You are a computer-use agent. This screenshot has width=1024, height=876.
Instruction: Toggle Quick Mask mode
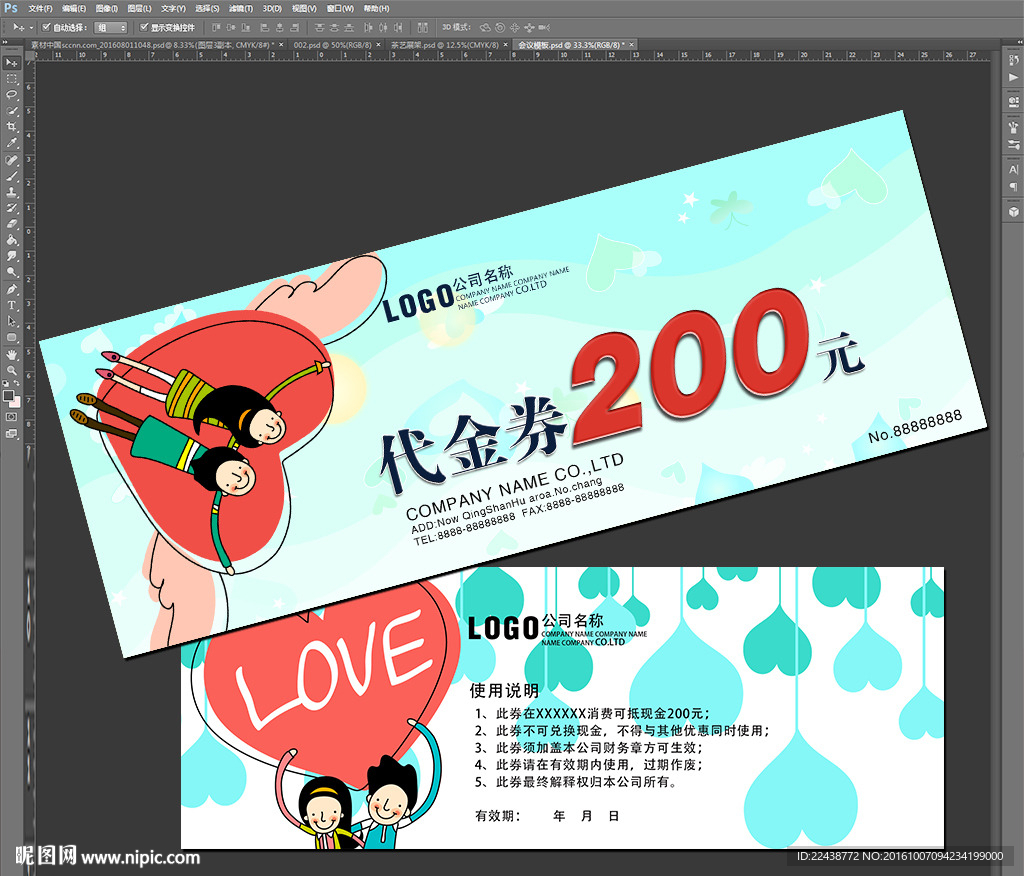tap(12, 417)
